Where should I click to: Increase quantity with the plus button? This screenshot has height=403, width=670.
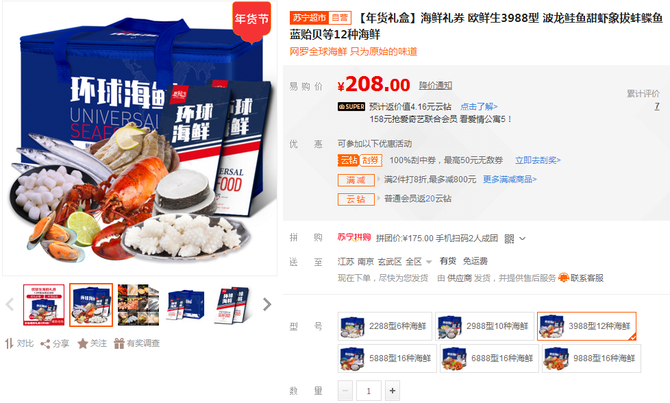coord(392,391)
